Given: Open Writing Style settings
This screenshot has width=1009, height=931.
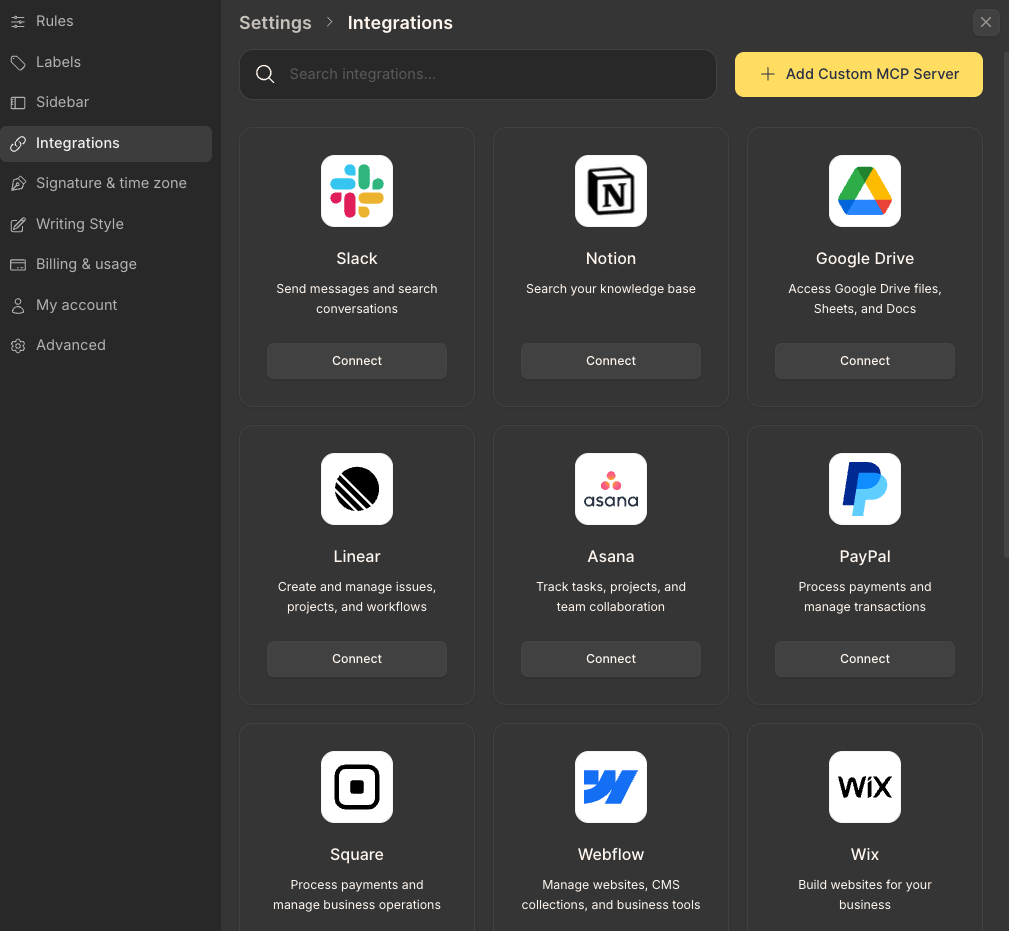Looking at the screenshot, I should pyautogui.click(x=80, y=224).
